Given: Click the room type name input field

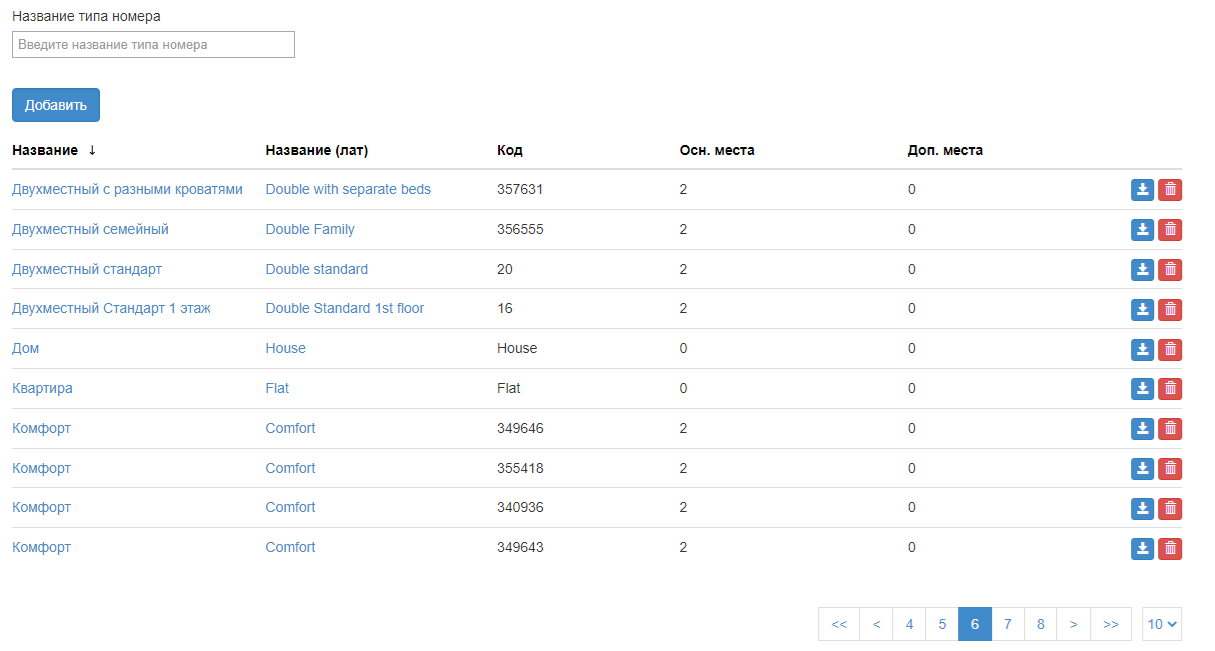Looking at the screenshot, I should pos(153,44).
